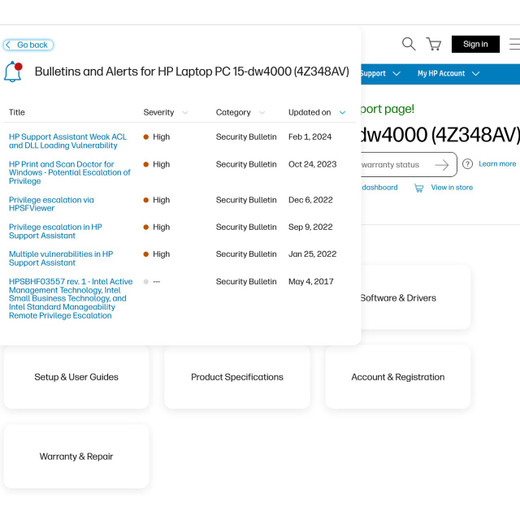Open the search magnifier icon
Screen dimensions: 520x520
(x=408, y=44)
